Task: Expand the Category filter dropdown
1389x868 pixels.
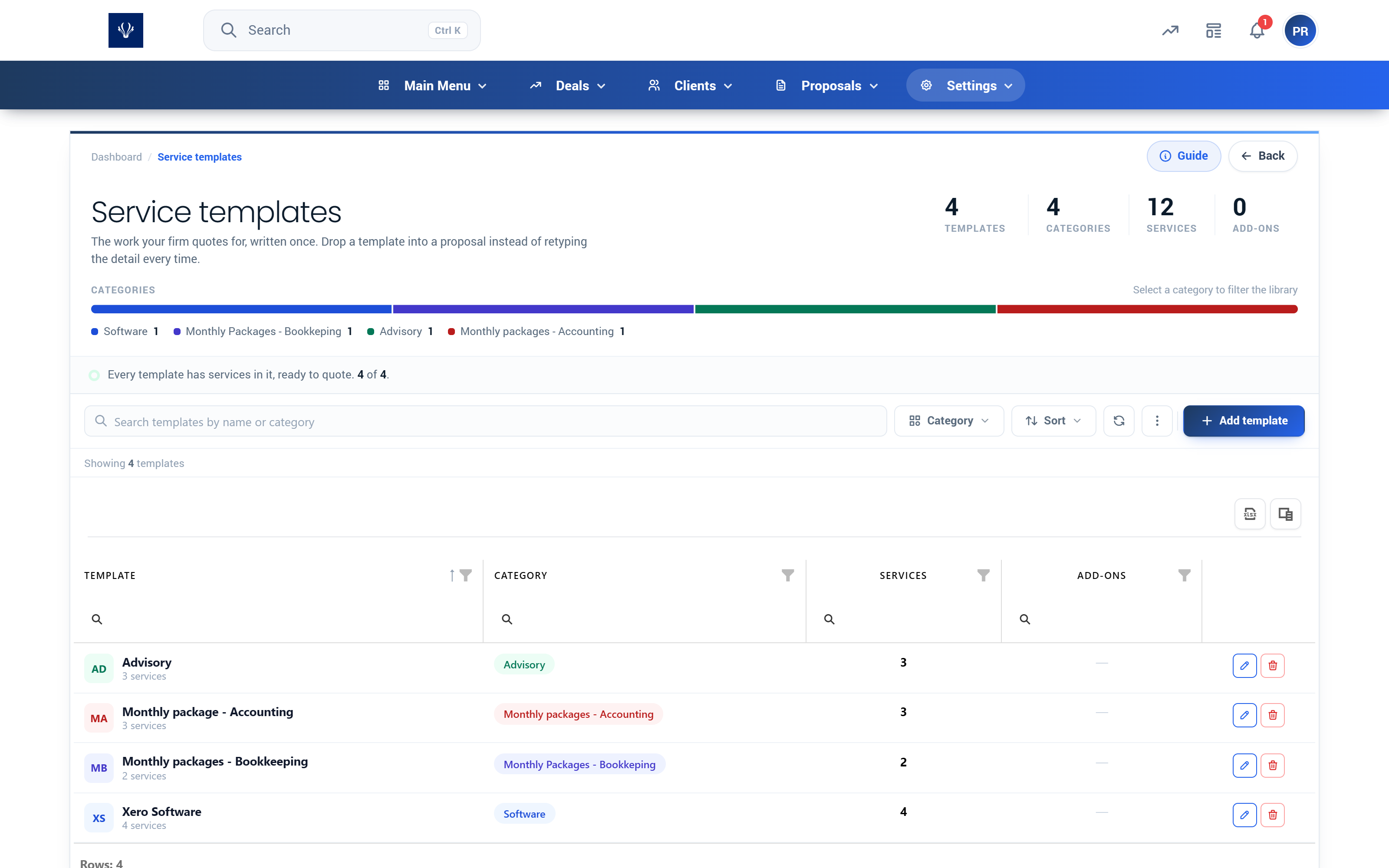Action: pyautogui.click(x=949, y=421)
